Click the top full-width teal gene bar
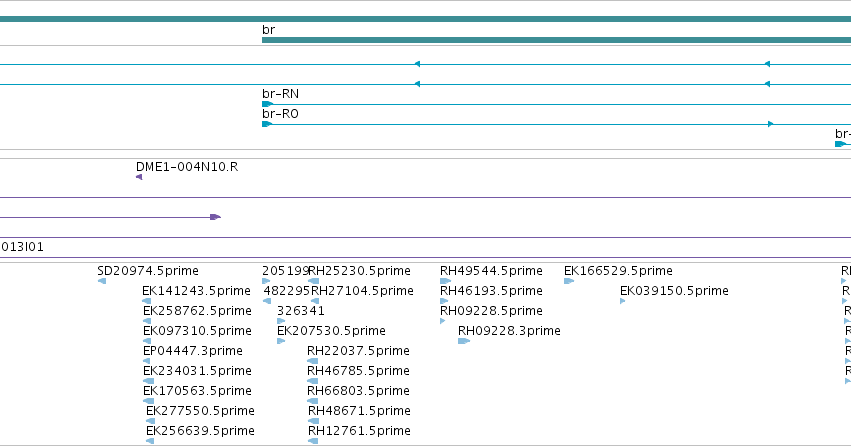Screen dimensions: 851x446 (426, 19)
